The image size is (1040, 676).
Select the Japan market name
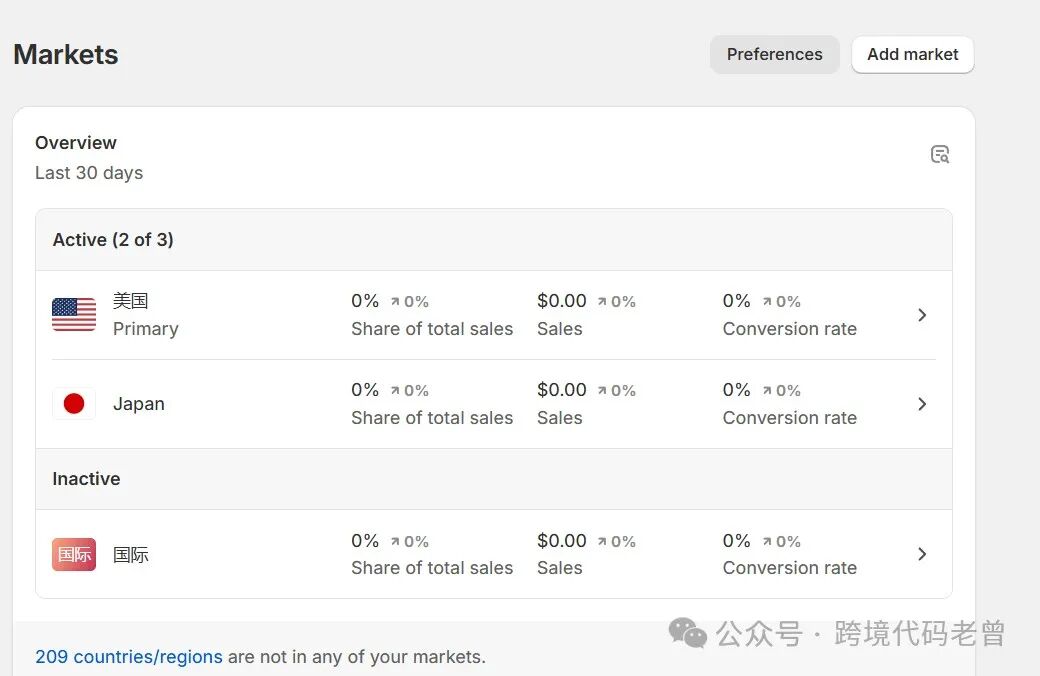(139, 404)
